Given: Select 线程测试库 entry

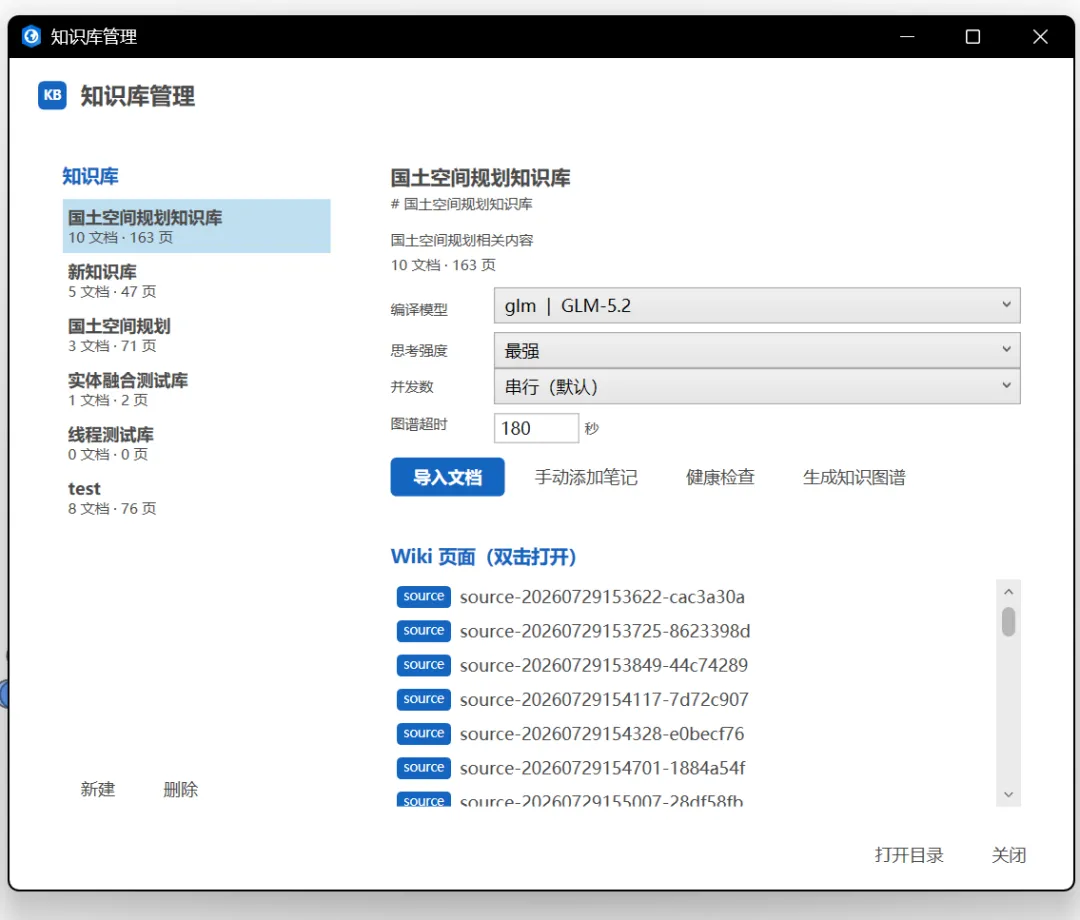Looking at the screenshot, I should (196, 443).
